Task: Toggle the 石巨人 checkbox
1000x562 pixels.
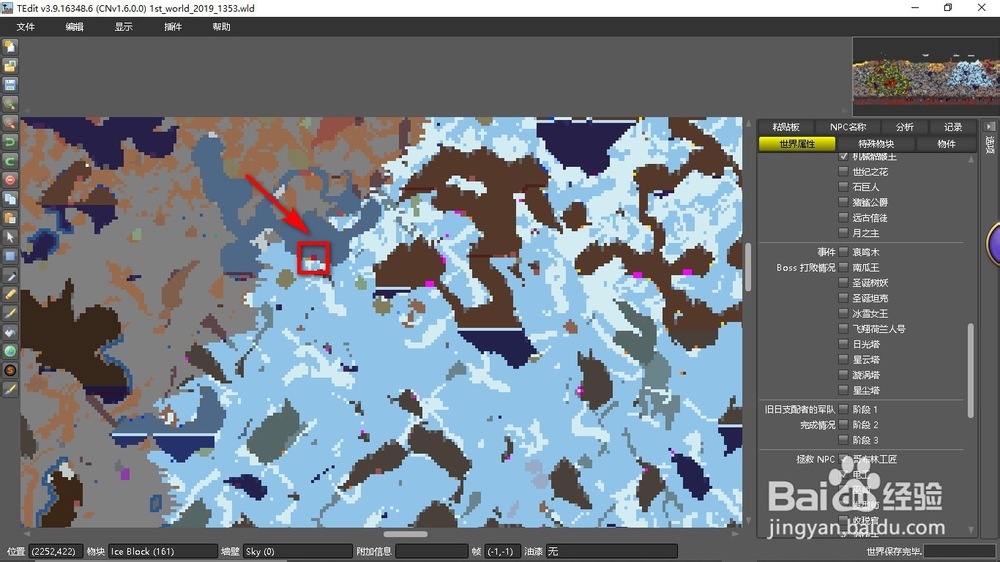Action: point(843,187)
